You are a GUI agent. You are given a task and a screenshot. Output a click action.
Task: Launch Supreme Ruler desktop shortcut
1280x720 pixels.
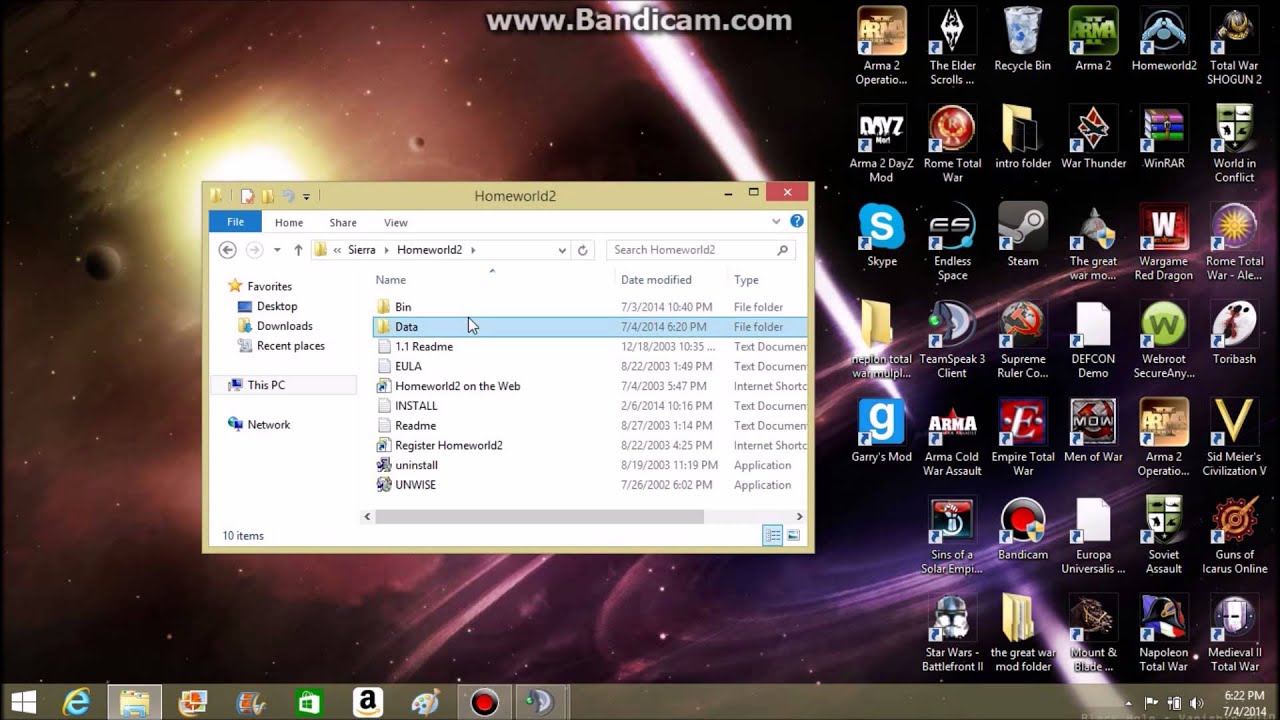pos(1022,340)
